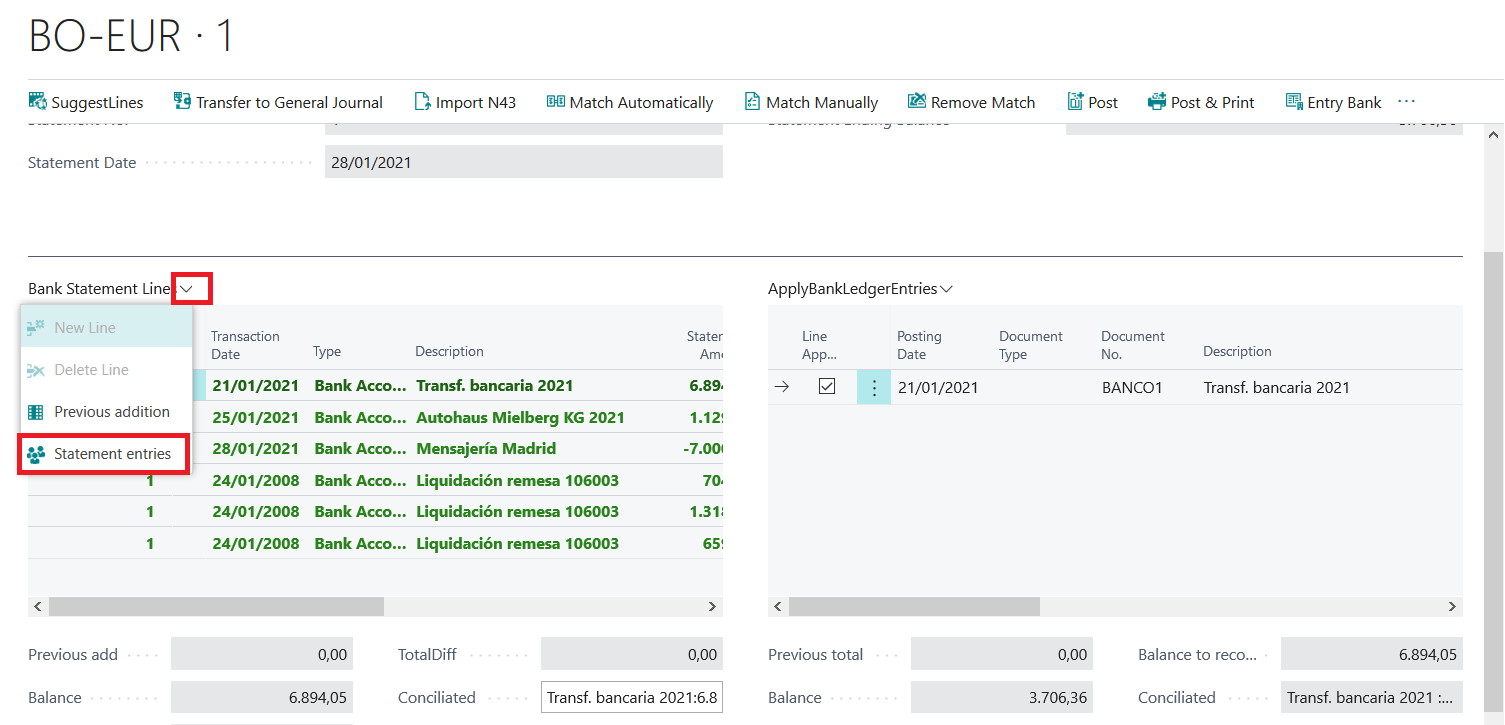This screenshot has height=725, width=1505.
Task: Click the Entry Bank icon
Action: click(1294, 101)
